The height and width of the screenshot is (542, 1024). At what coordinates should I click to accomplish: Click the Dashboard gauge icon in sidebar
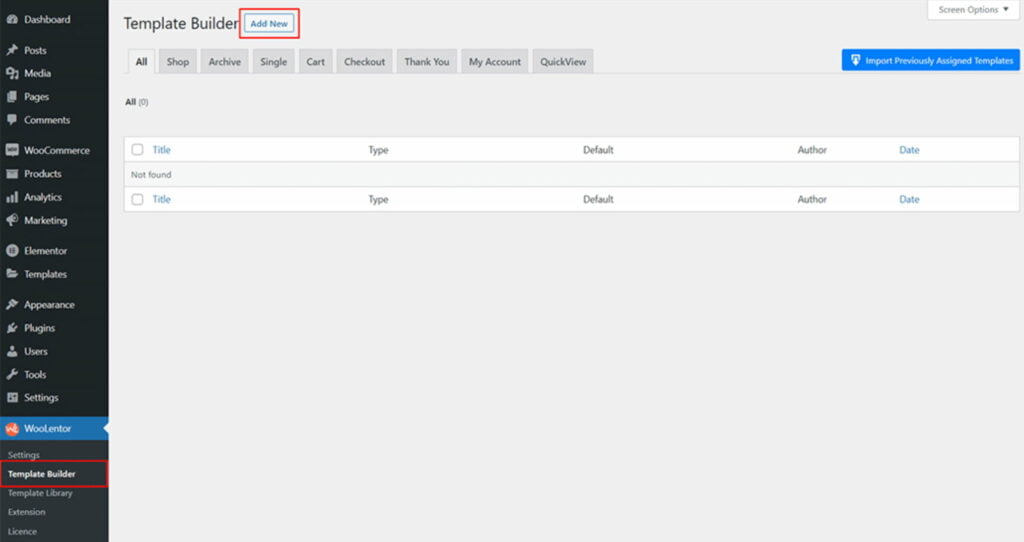pyautogui.click(x=12, y=20)
